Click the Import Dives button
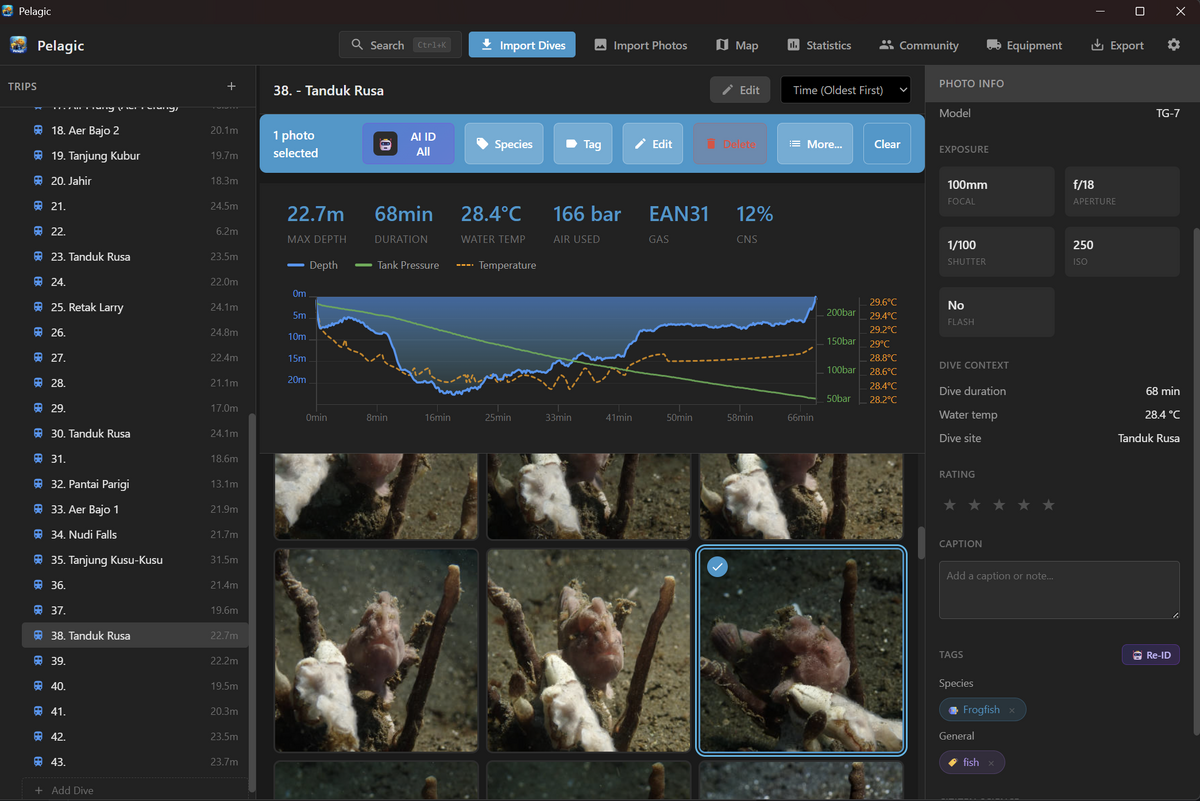The image size is (1200, 801). 522,45
